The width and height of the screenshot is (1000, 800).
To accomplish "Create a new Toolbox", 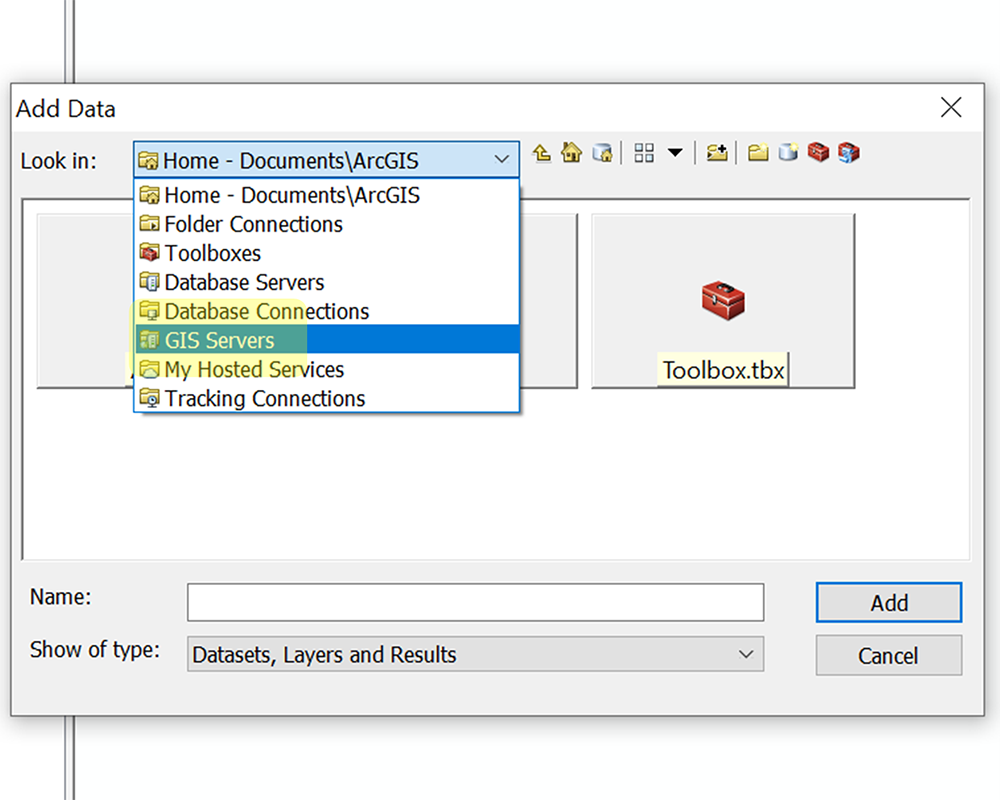I will coord(820,152).
